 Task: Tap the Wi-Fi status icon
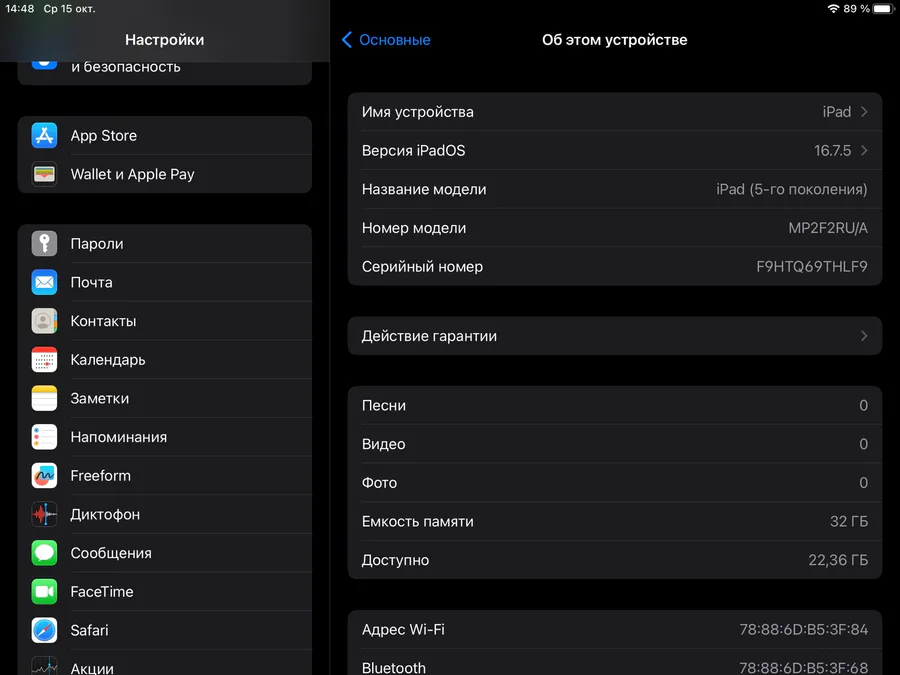(x=833, y=9)
